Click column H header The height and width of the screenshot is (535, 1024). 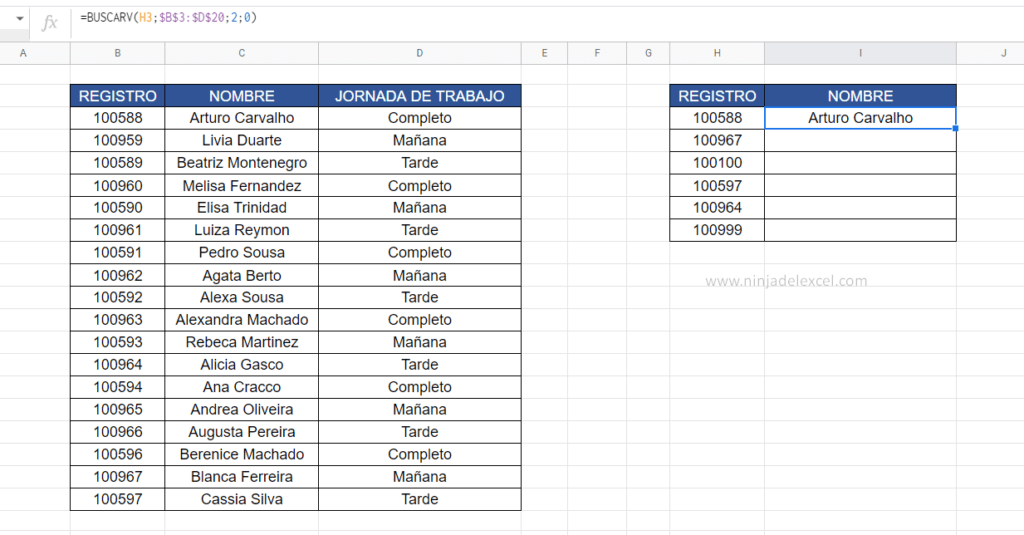point(717,53)
